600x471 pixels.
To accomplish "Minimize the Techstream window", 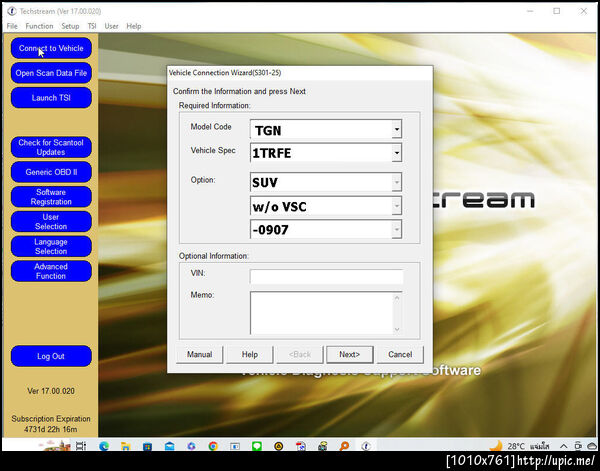I will coord(530,11).
